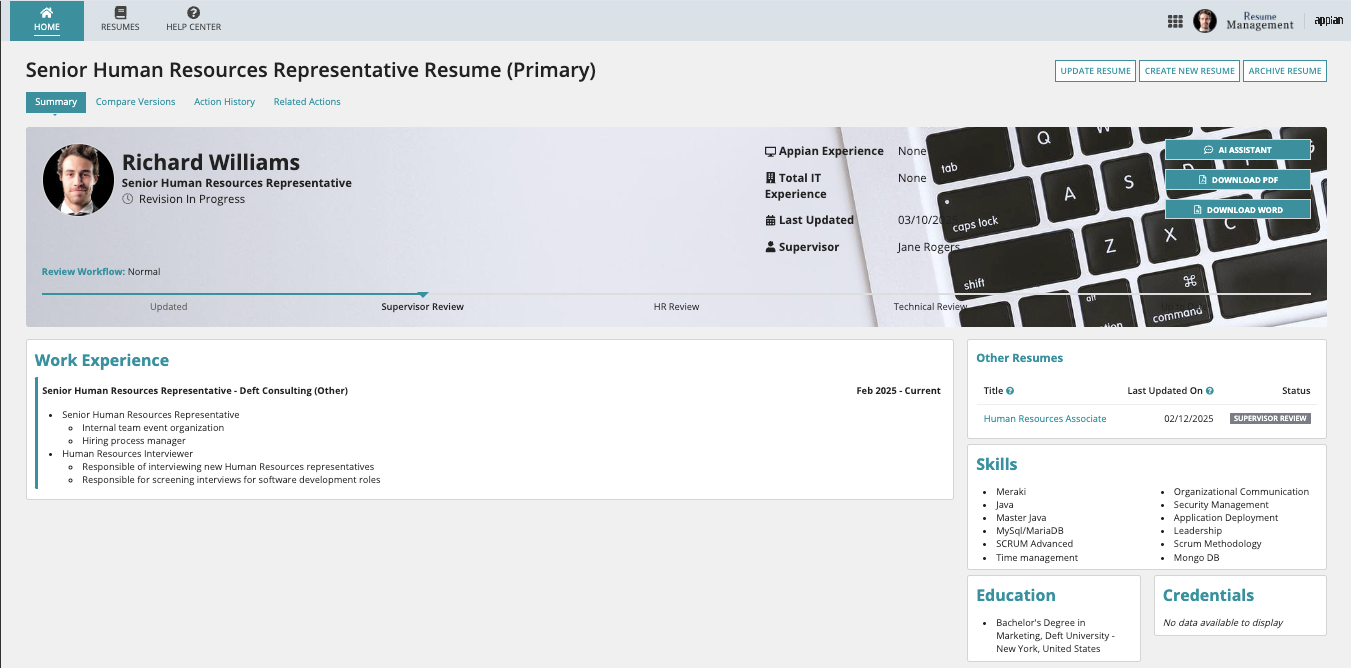Click the Work Experience heading
This screenshot has width=1351, height=668.
tap(102, 361)
